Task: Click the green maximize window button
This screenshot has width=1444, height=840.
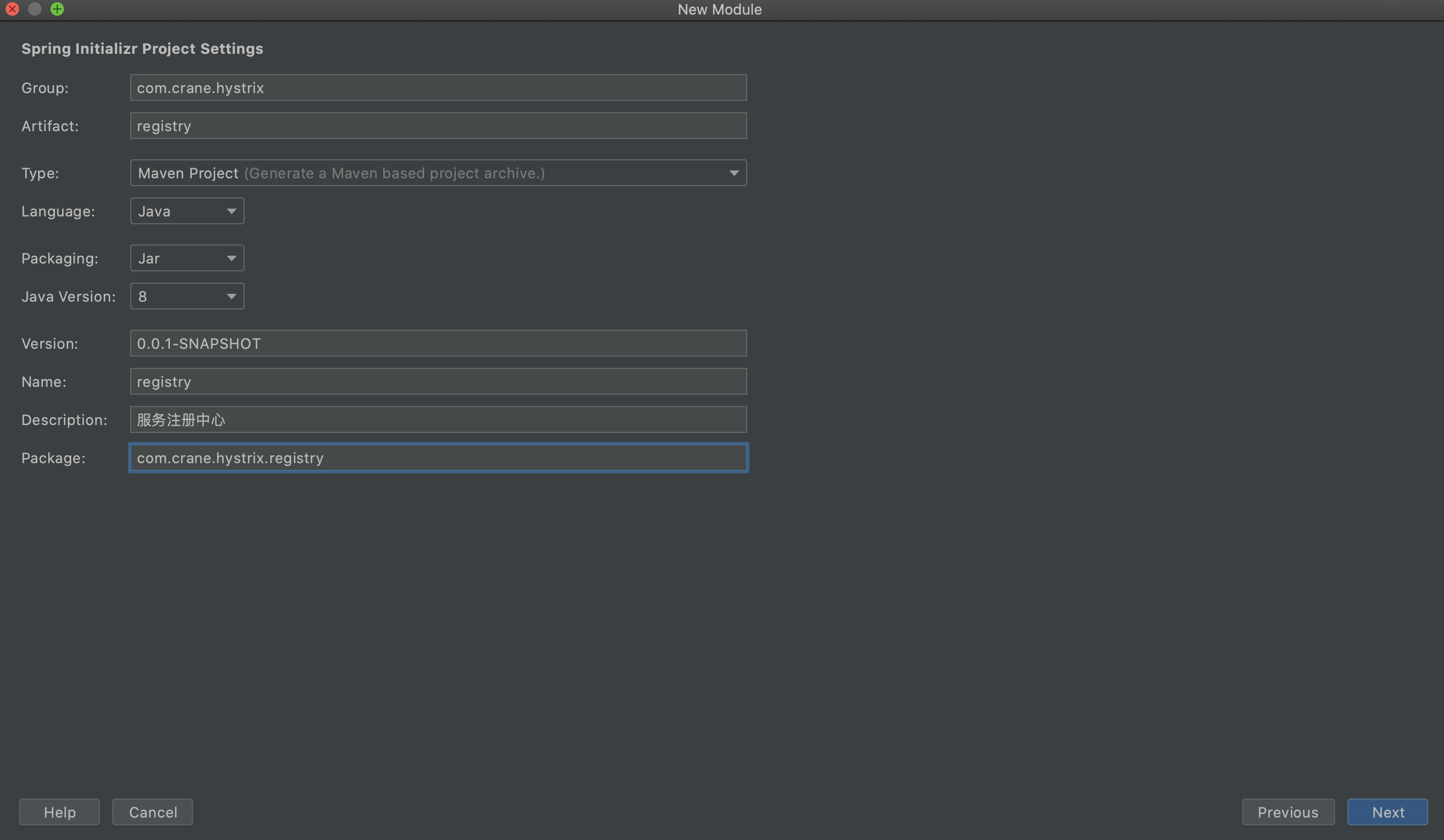Action: tap(57, 9)
